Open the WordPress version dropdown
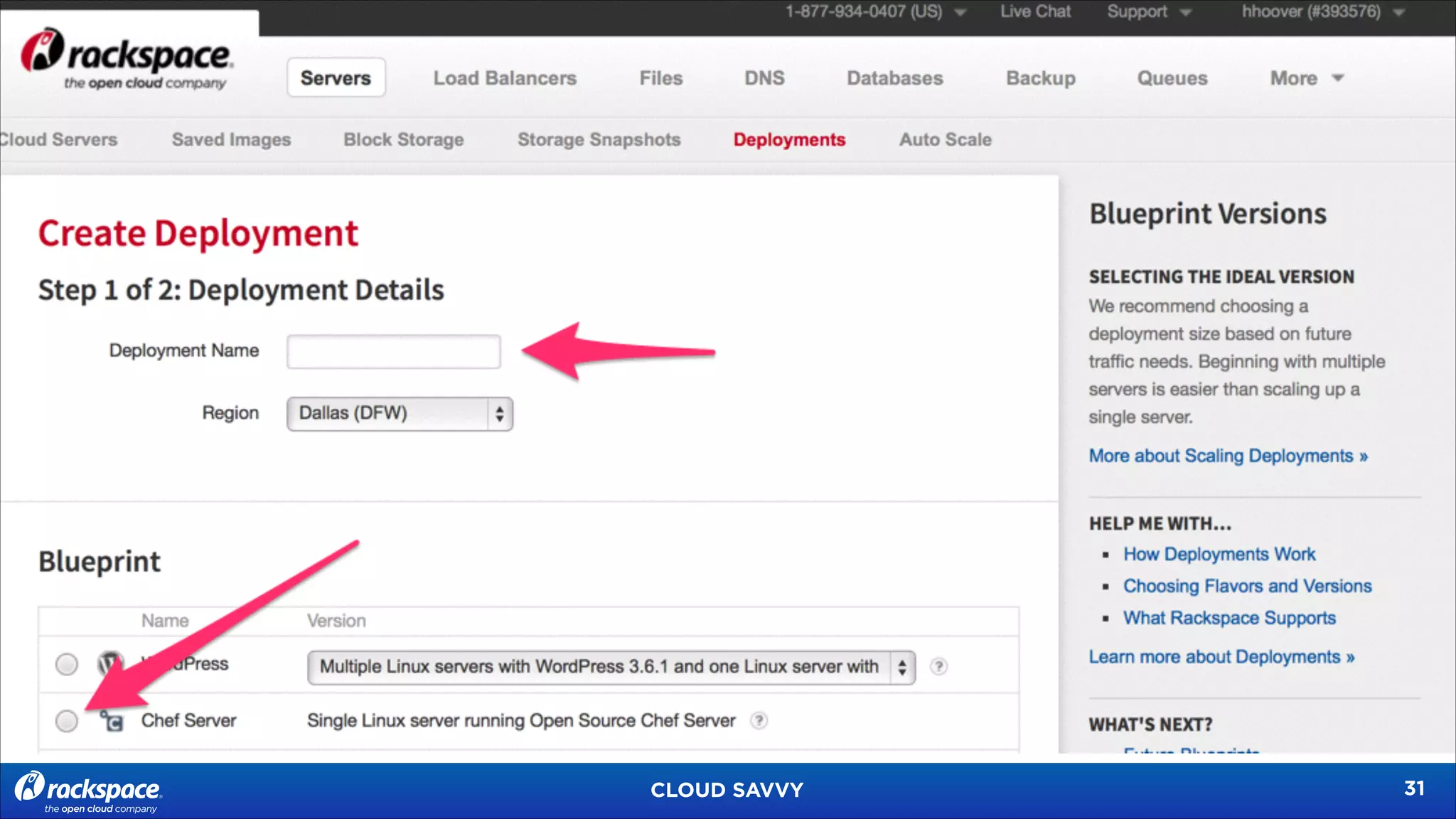Viewport: 1456px width, 819px height. [611, 667]
